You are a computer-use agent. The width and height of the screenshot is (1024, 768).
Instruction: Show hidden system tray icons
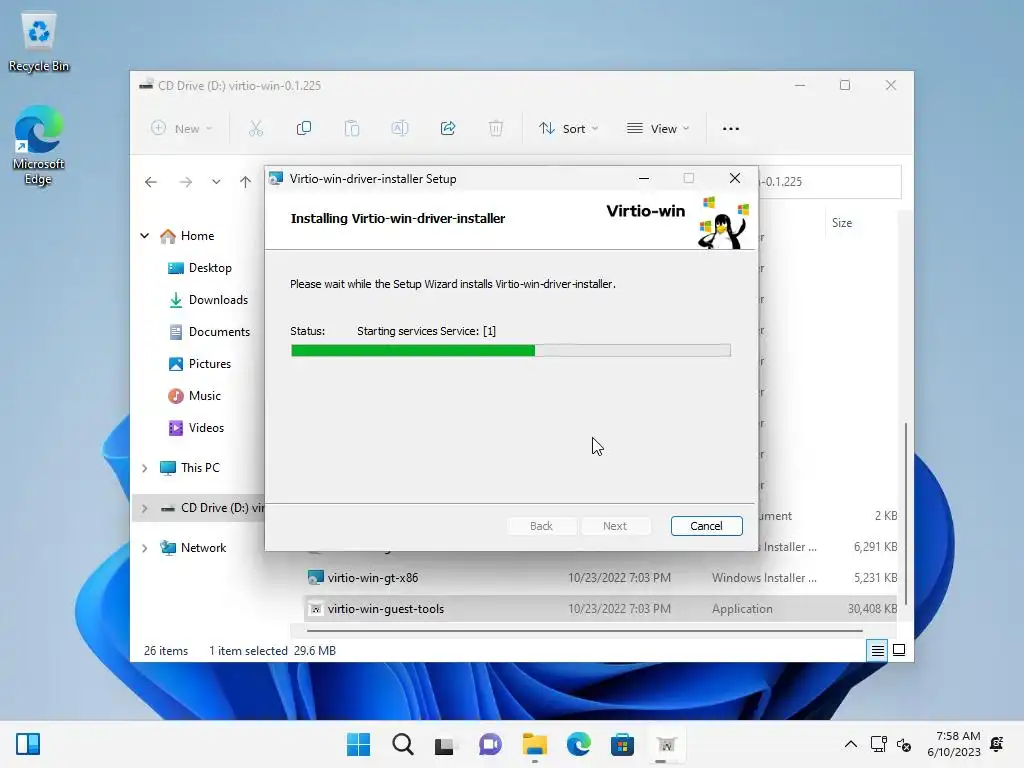(850, 744)
